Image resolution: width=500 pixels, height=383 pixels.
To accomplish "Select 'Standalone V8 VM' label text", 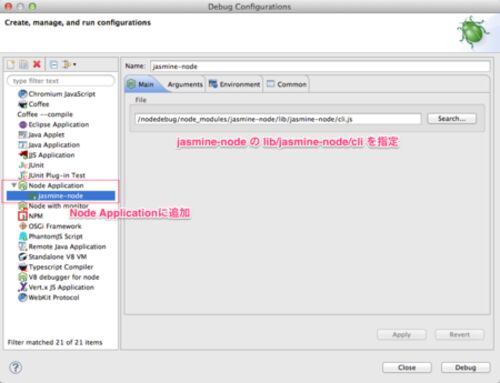I will [58, 257].
